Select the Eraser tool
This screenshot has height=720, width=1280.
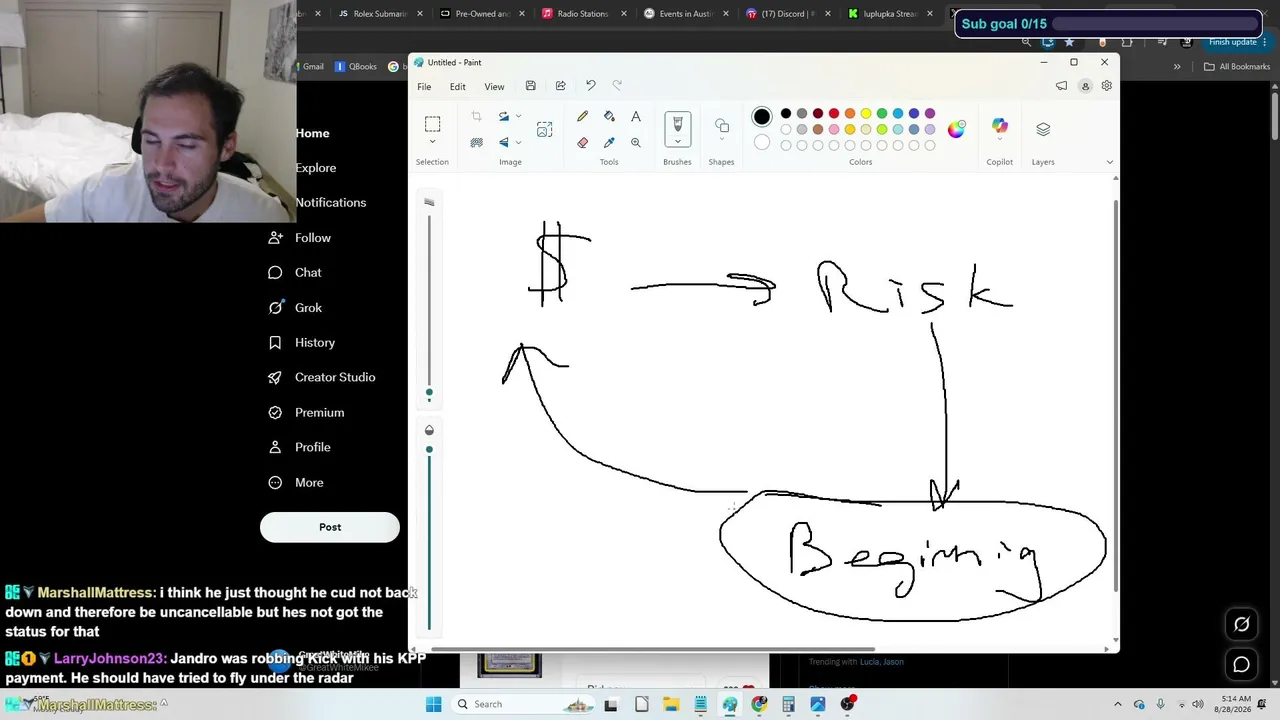click(x=582, y=143)
